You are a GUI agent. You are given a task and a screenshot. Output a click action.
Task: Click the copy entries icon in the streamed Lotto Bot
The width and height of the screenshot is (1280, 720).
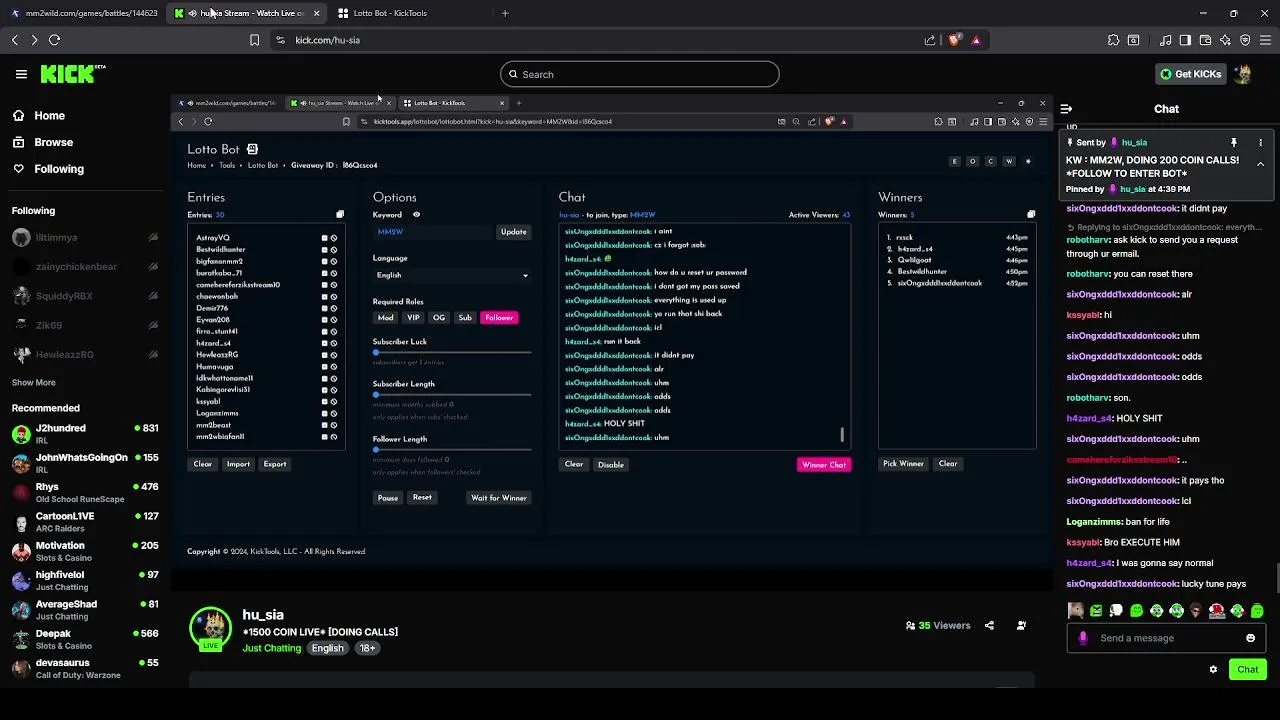340,215
